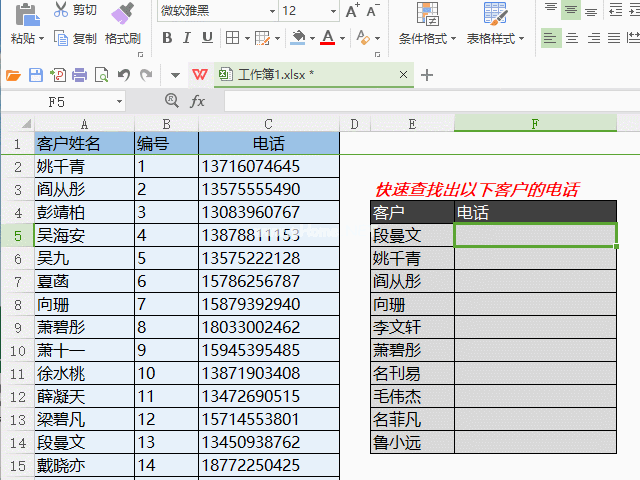Expand the Name Box dropdown arrow

click(119, 101)
